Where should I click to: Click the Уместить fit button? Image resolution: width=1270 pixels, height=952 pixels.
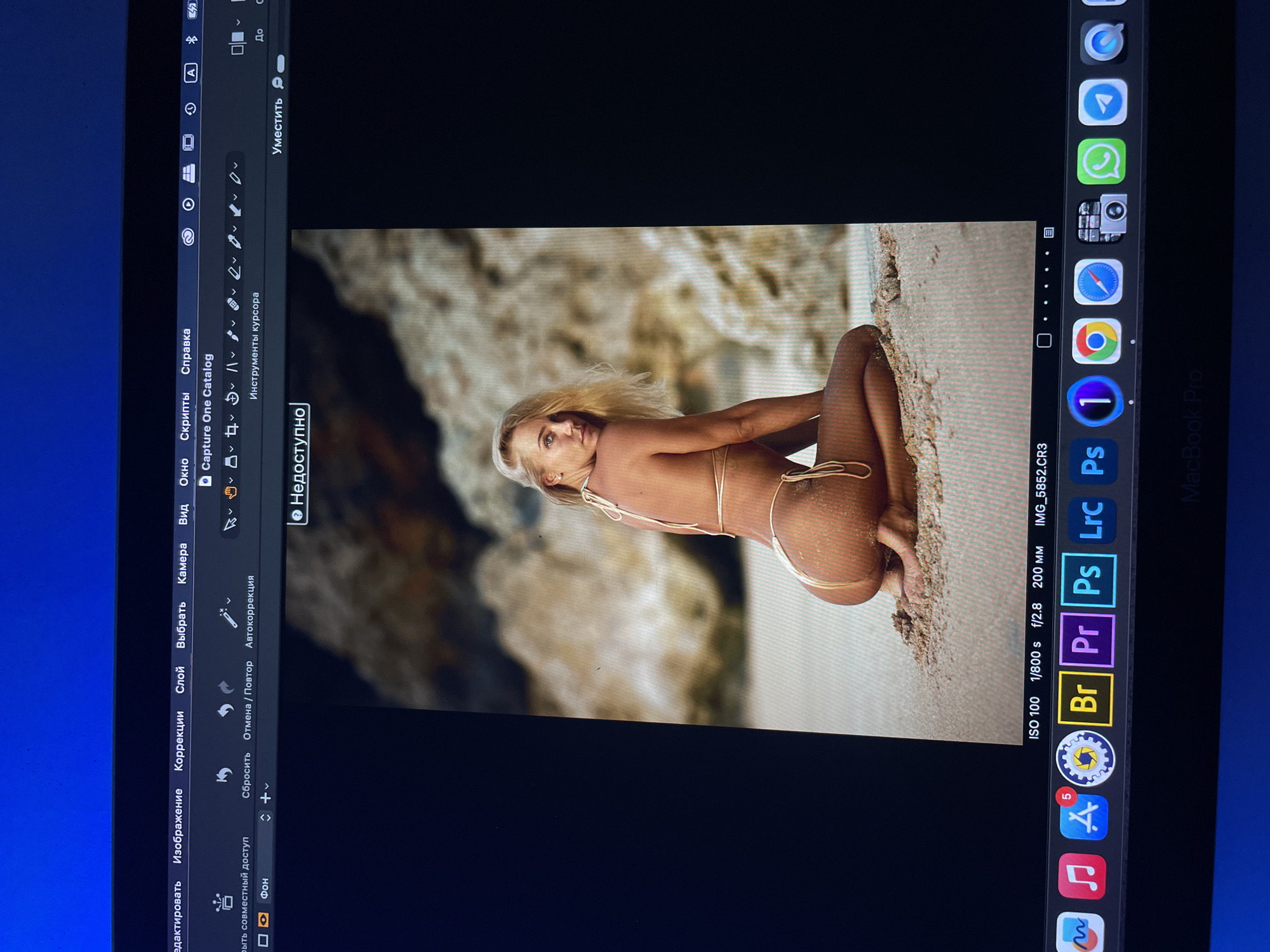277,126
